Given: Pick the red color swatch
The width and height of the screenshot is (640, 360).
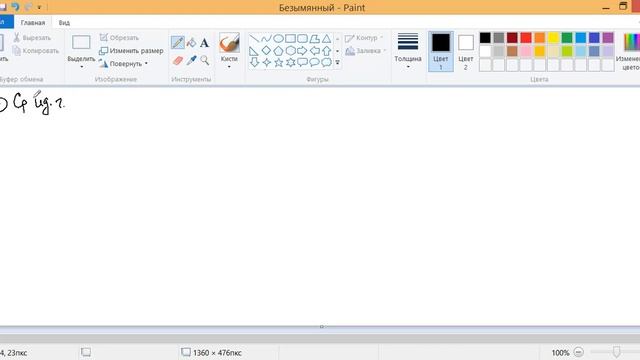Looking at the screenshot, I should pyautogui.click(x=526, y=38).
